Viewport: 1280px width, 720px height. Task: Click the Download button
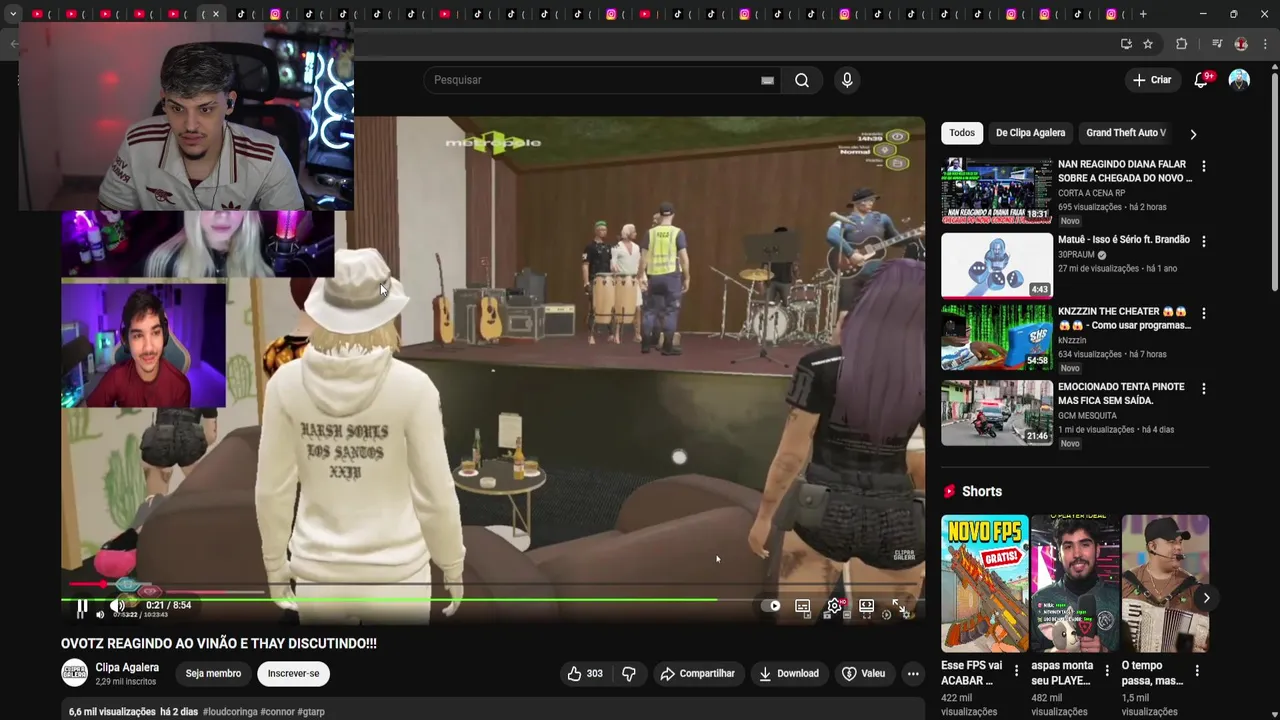click(789, 674)
